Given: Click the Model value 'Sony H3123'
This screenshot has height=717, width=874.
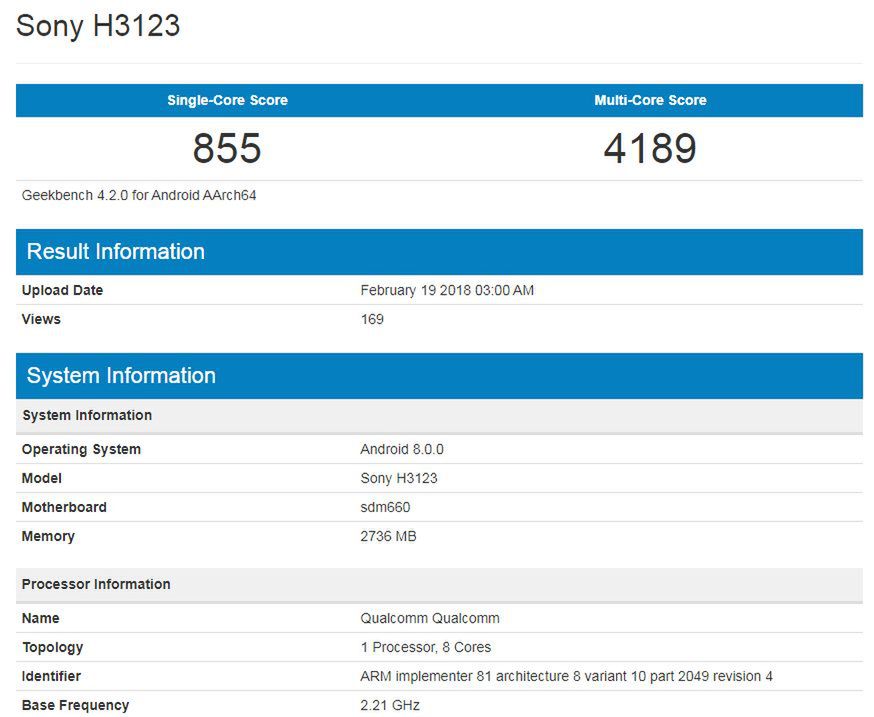Looking at the screenshot, I should tap(399, 478).
